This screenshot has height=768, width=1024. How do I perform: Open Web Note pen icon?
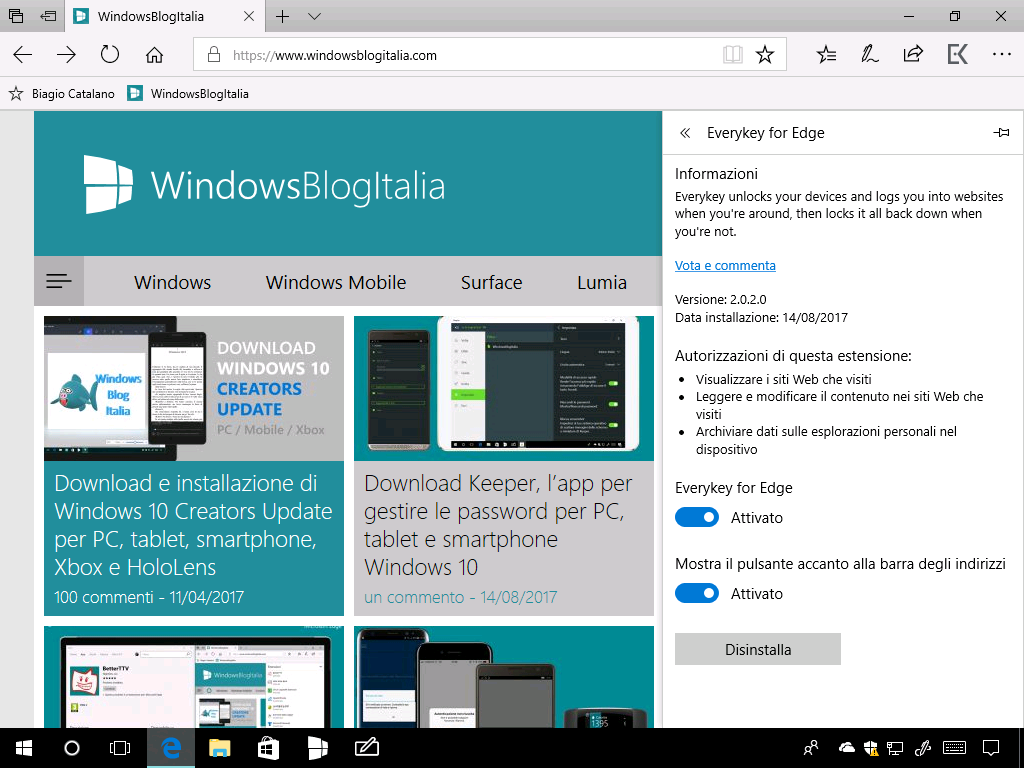pyautogui.click(x=869, y=54)
